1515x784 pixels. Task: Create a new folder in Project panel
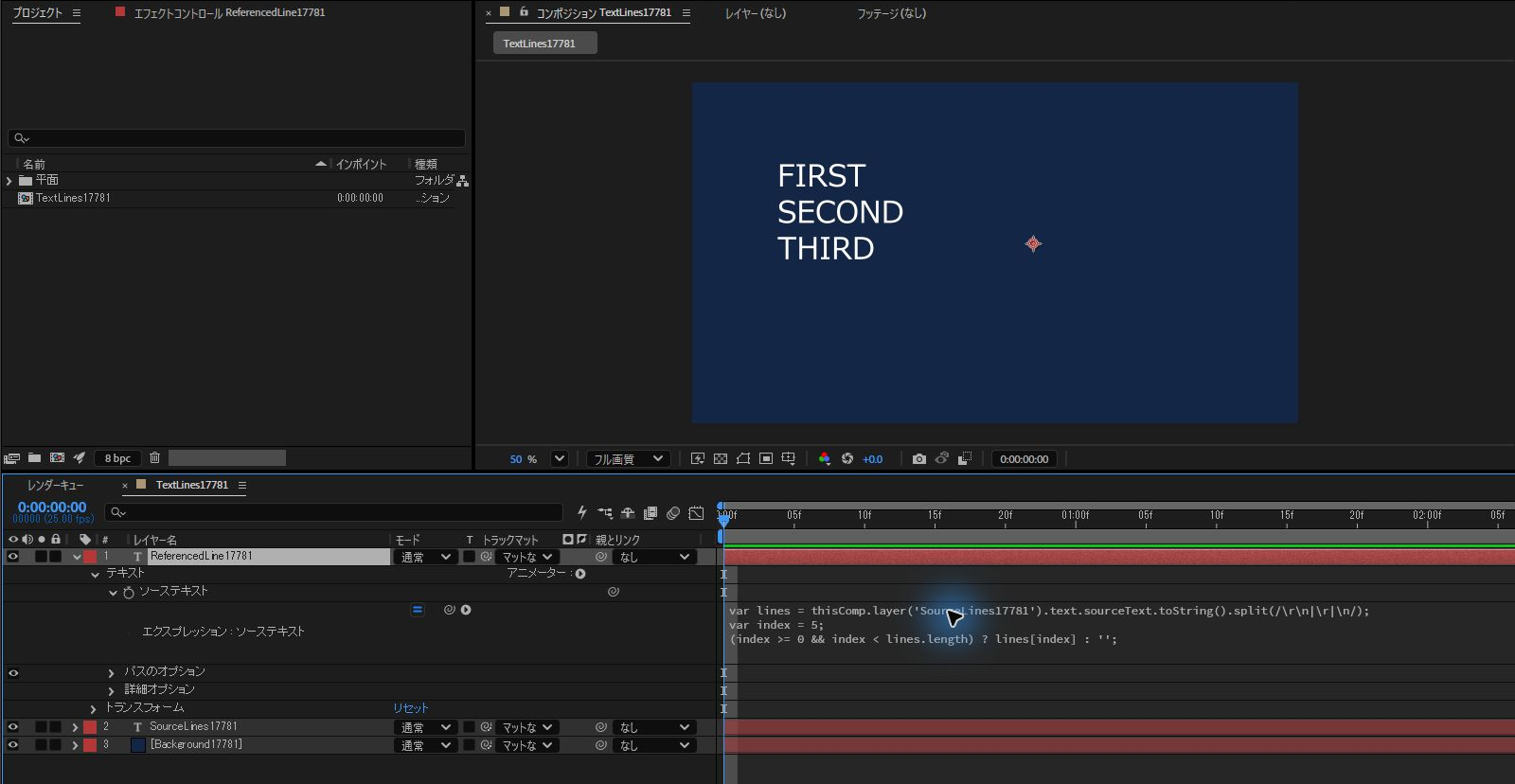34,458
